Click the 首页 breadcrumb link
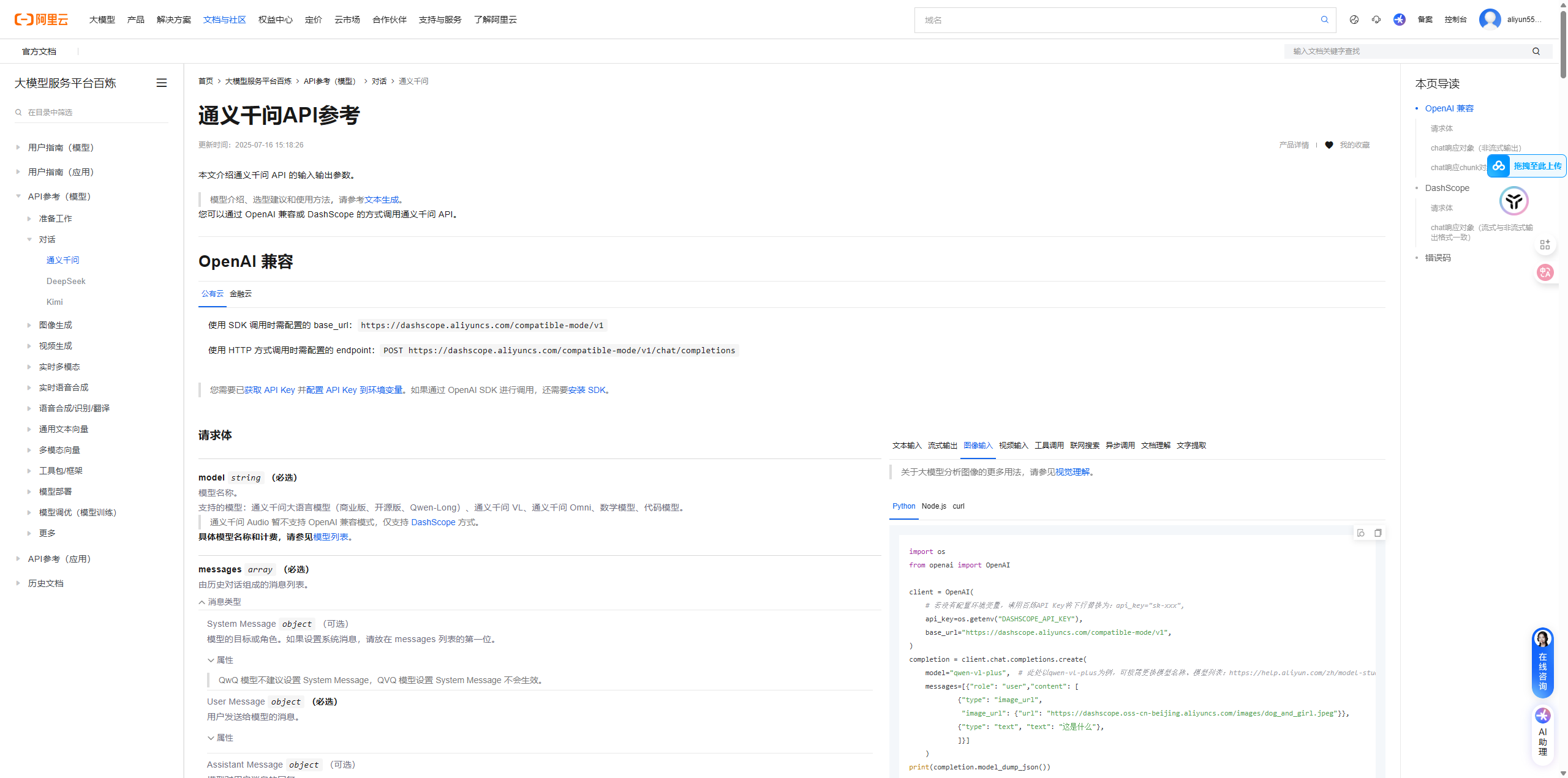The width and height of the screenshot is (1568, 778). (206, 81)
